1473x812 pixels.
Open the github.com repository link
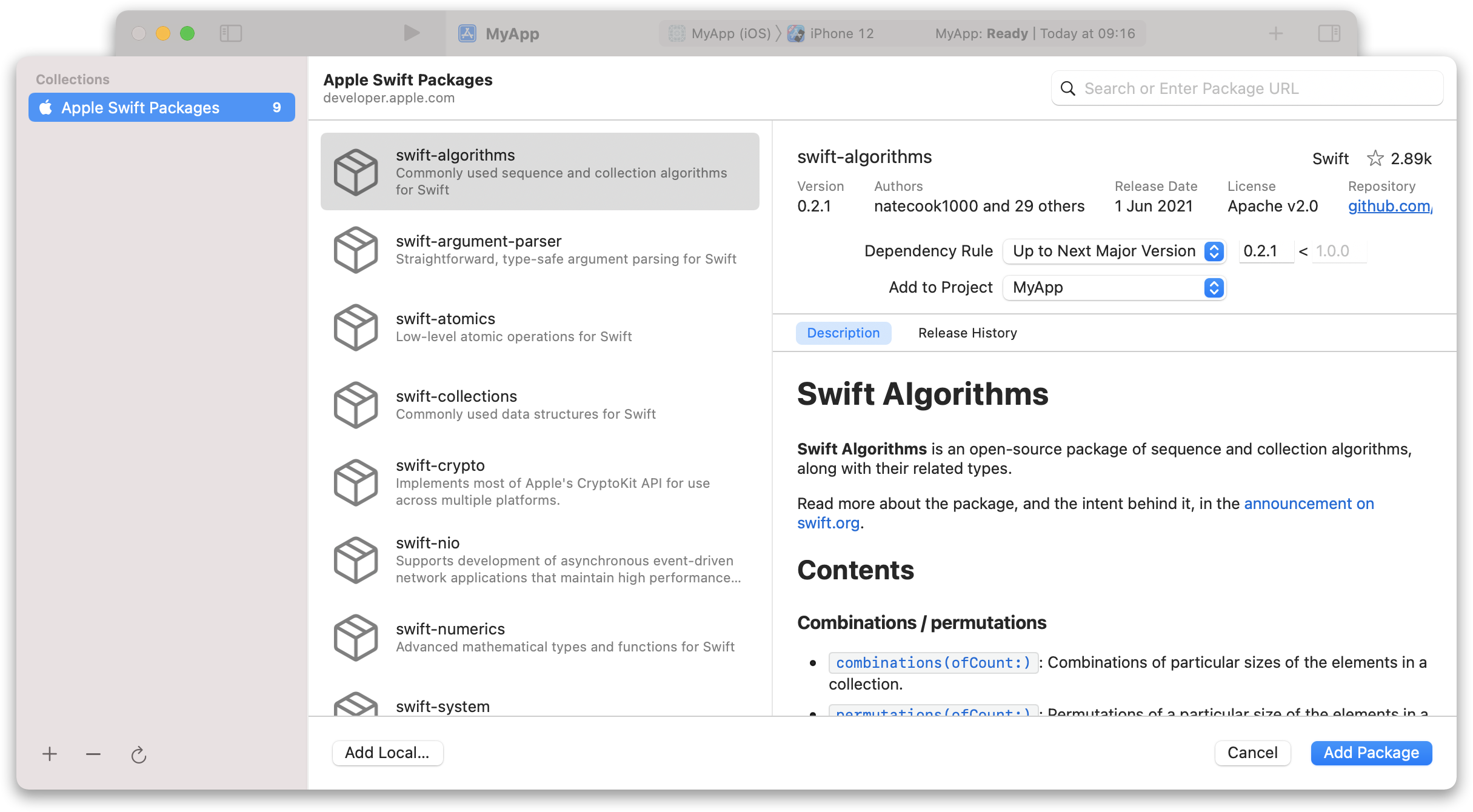coord(1390,206)
